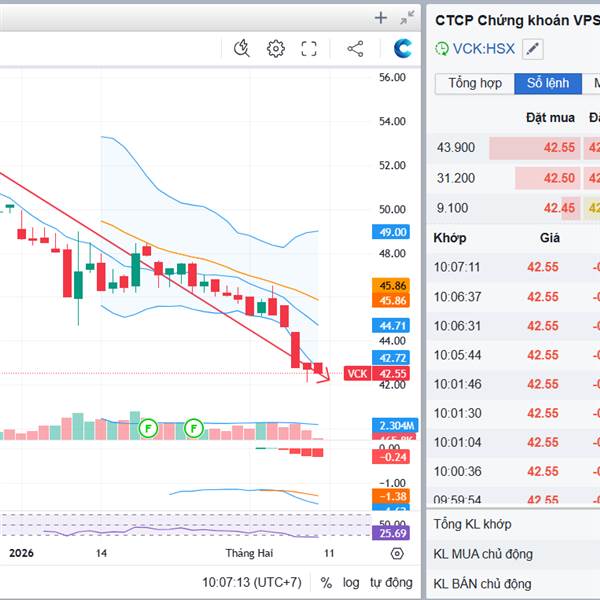600x600 pixels.
Task: Click the share chart icon
Action: [355, 48]
